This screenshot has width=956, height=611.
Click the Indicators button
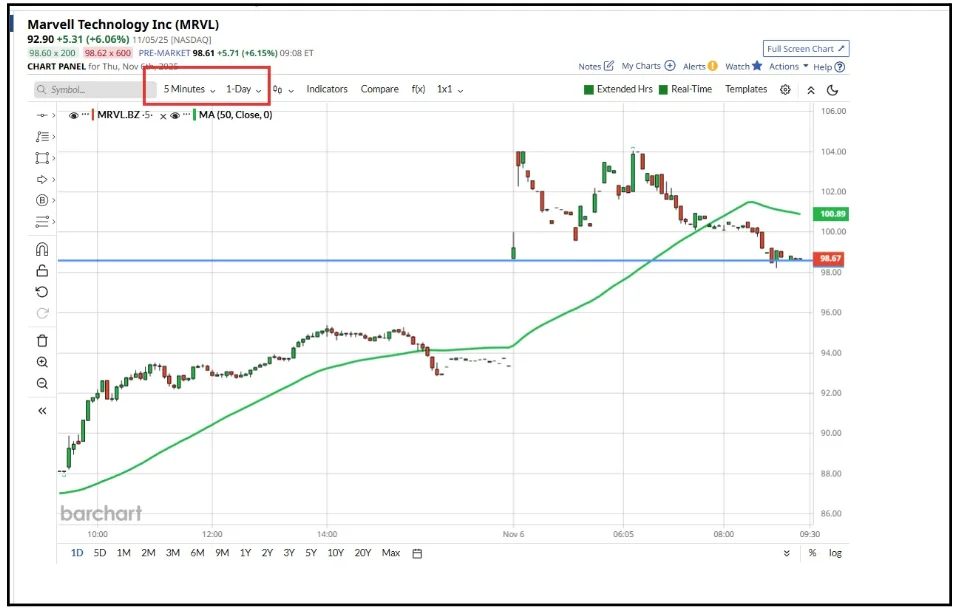(x=326, y=89)
